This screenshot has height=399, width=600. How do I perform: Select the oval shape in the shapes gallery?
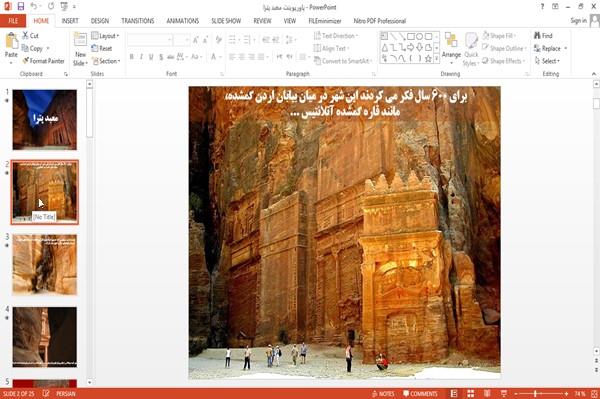pos(419,36)
